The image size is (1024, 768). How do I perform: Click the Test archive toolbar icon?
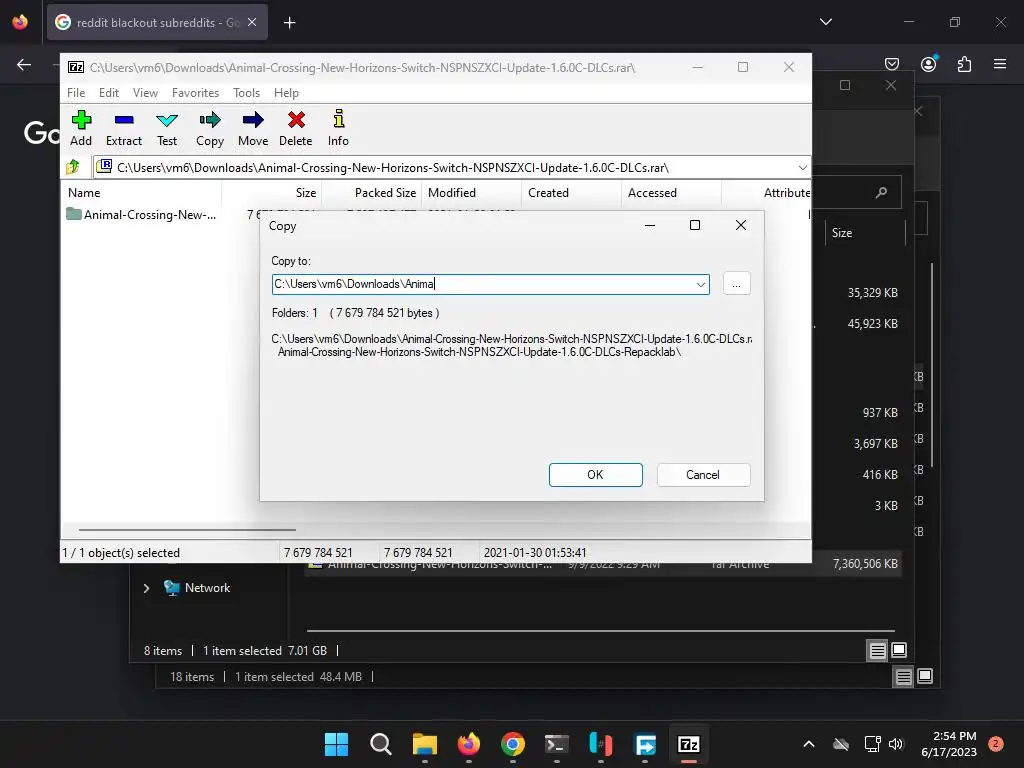tap(167, 128)
